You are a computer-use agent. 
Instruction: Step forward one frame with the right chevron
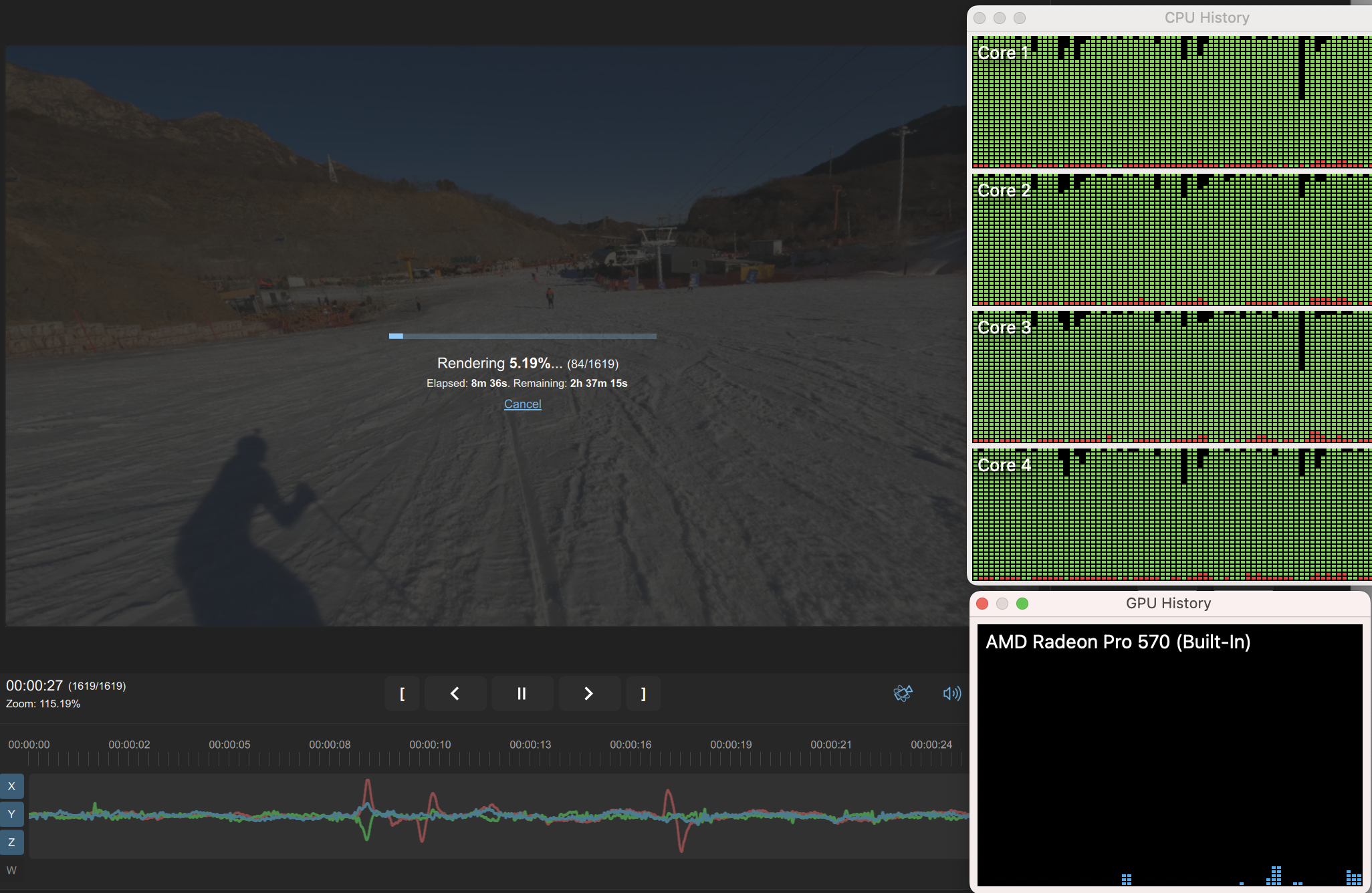pyautogui.click(x=589, y=694)
